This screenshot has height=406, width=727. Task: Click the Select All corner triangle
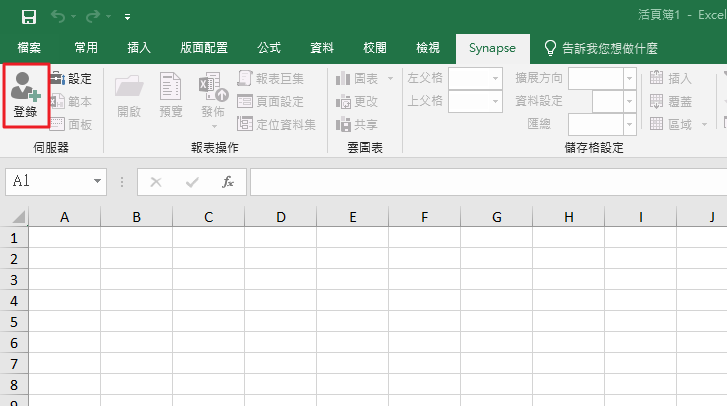tap(18, 218)
